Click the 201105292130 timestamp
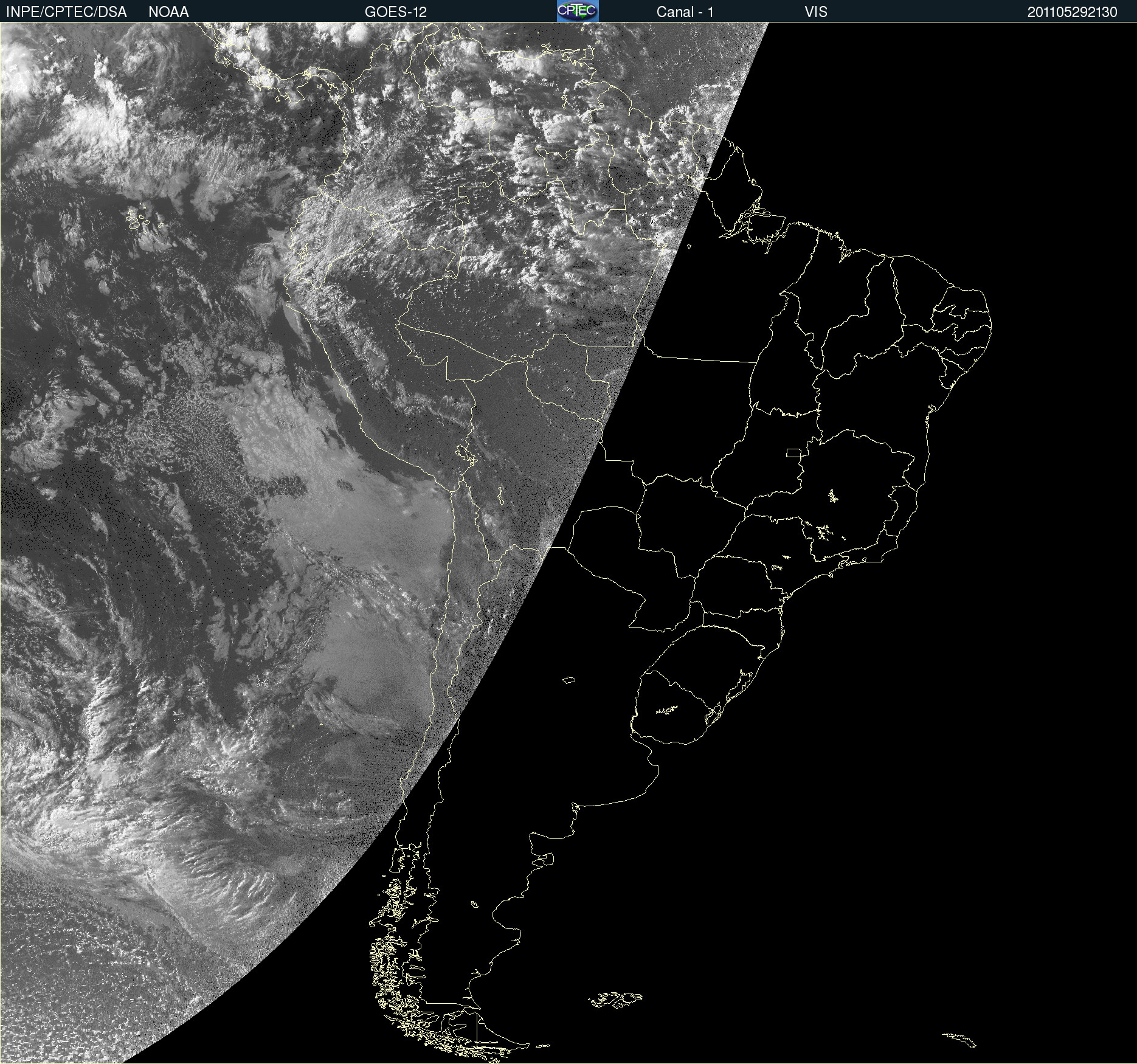The width and height of the screenshot is (1137, 1064). point(1073,12)
